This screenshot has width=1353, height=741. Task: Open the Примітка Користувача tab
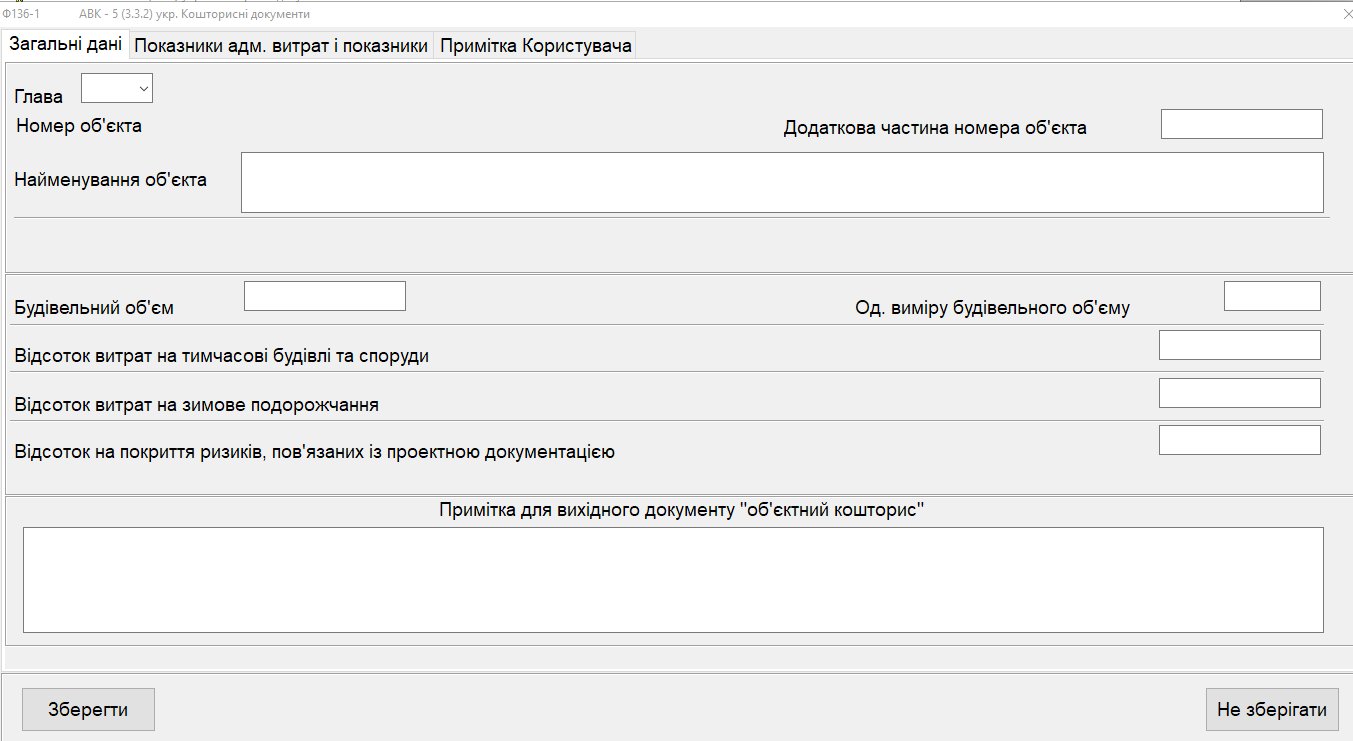536,46
